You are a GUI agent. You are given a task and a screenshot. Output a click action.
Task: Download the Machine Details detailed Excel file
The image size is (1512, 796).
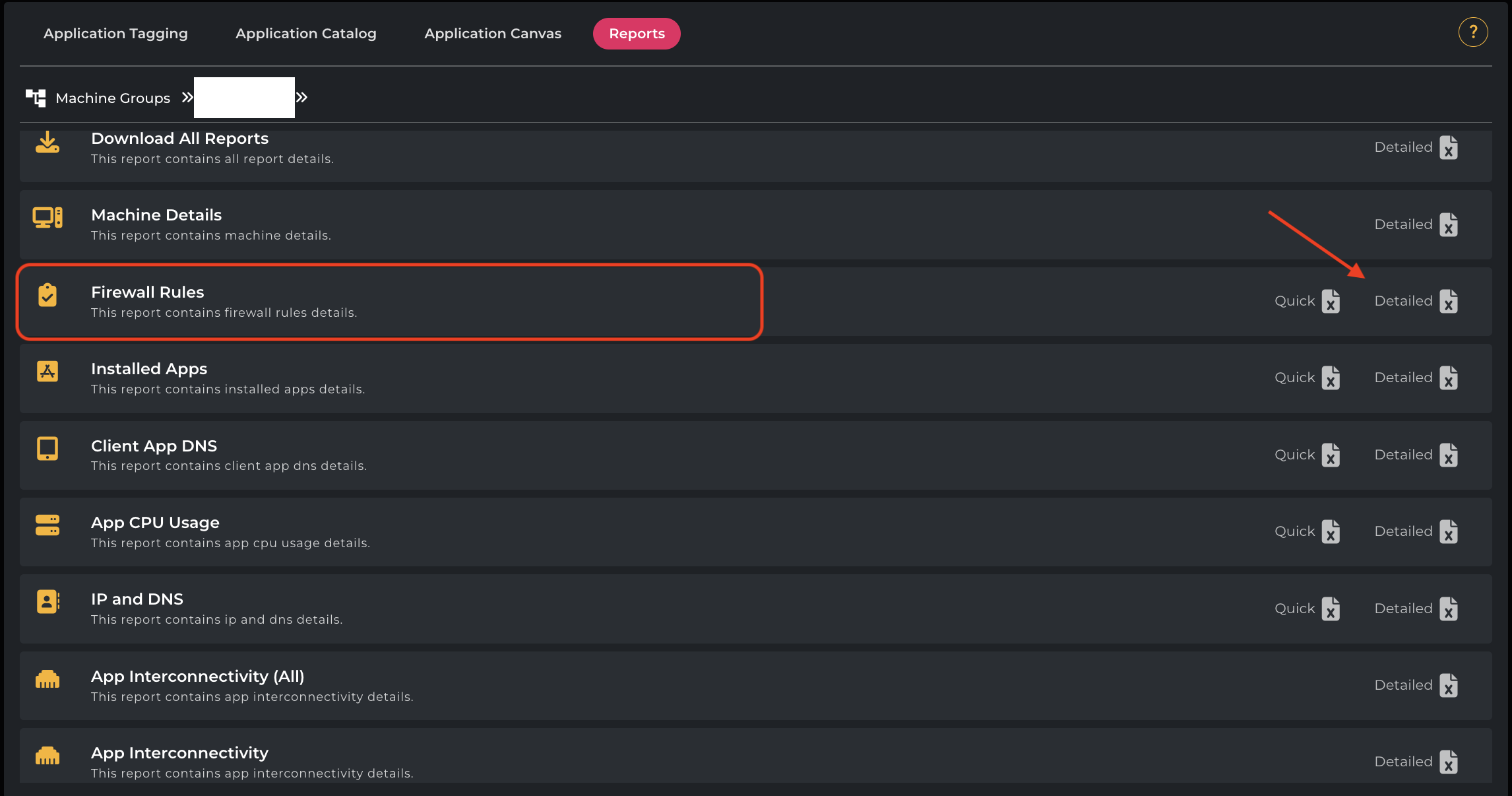1449,225
